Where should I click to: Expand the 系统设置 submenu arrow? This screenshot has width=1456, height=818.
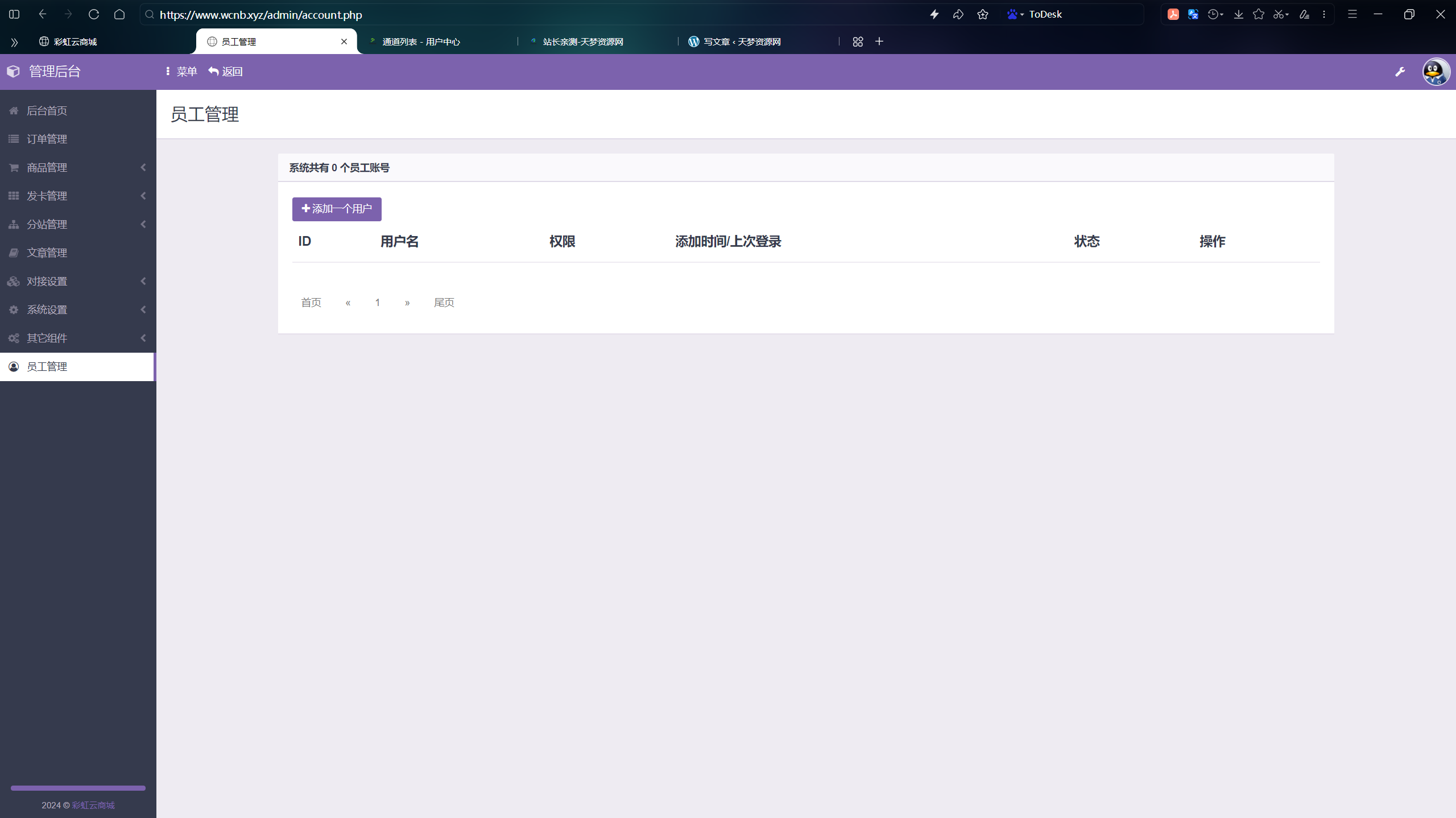pos(143,309)
